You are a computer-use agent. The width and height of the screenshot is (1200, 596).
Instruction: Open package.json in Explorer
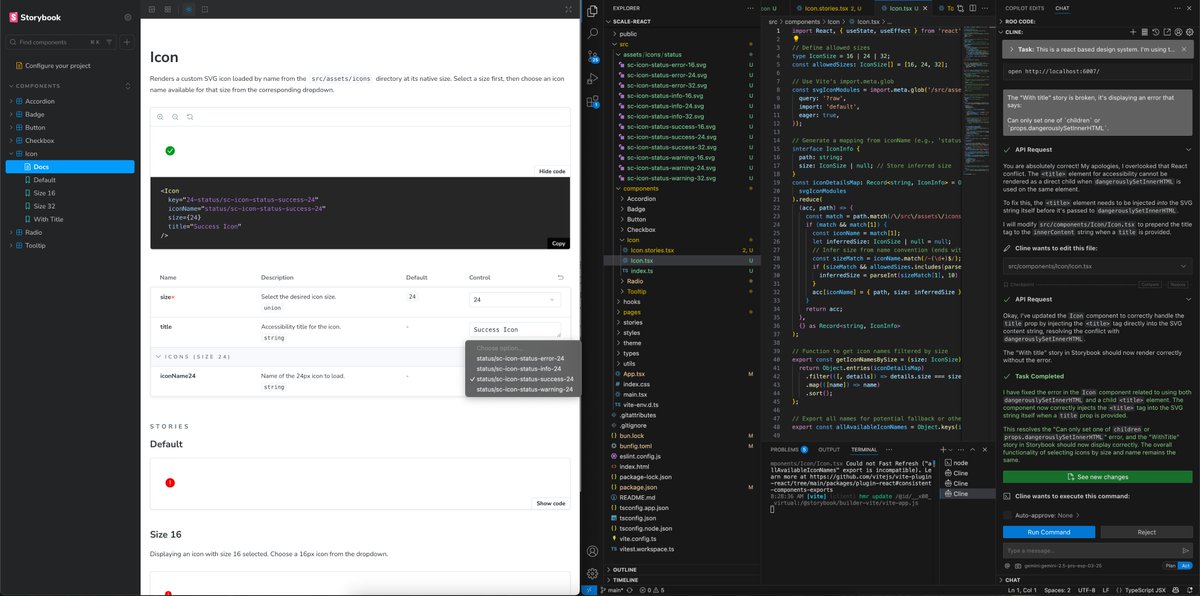(640, 487)
